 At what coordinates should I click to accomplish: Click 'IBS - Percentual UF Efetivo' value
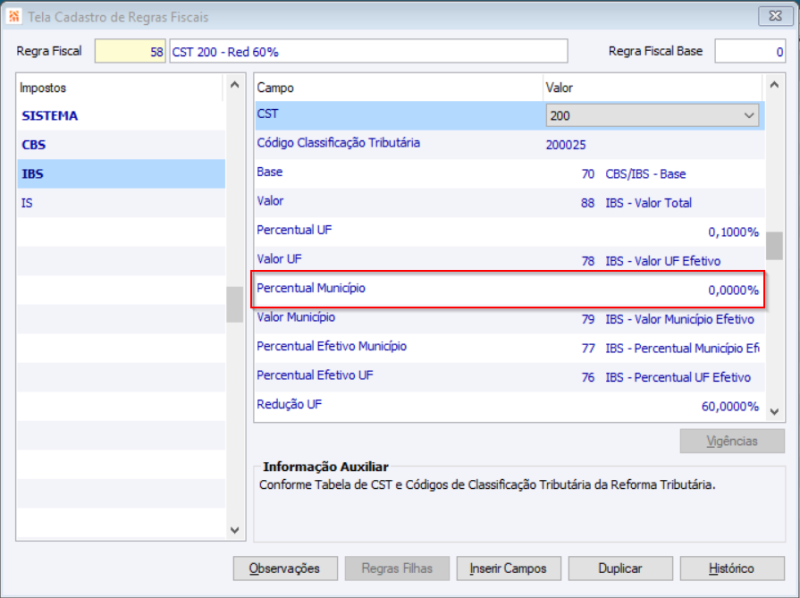[678, 378]
